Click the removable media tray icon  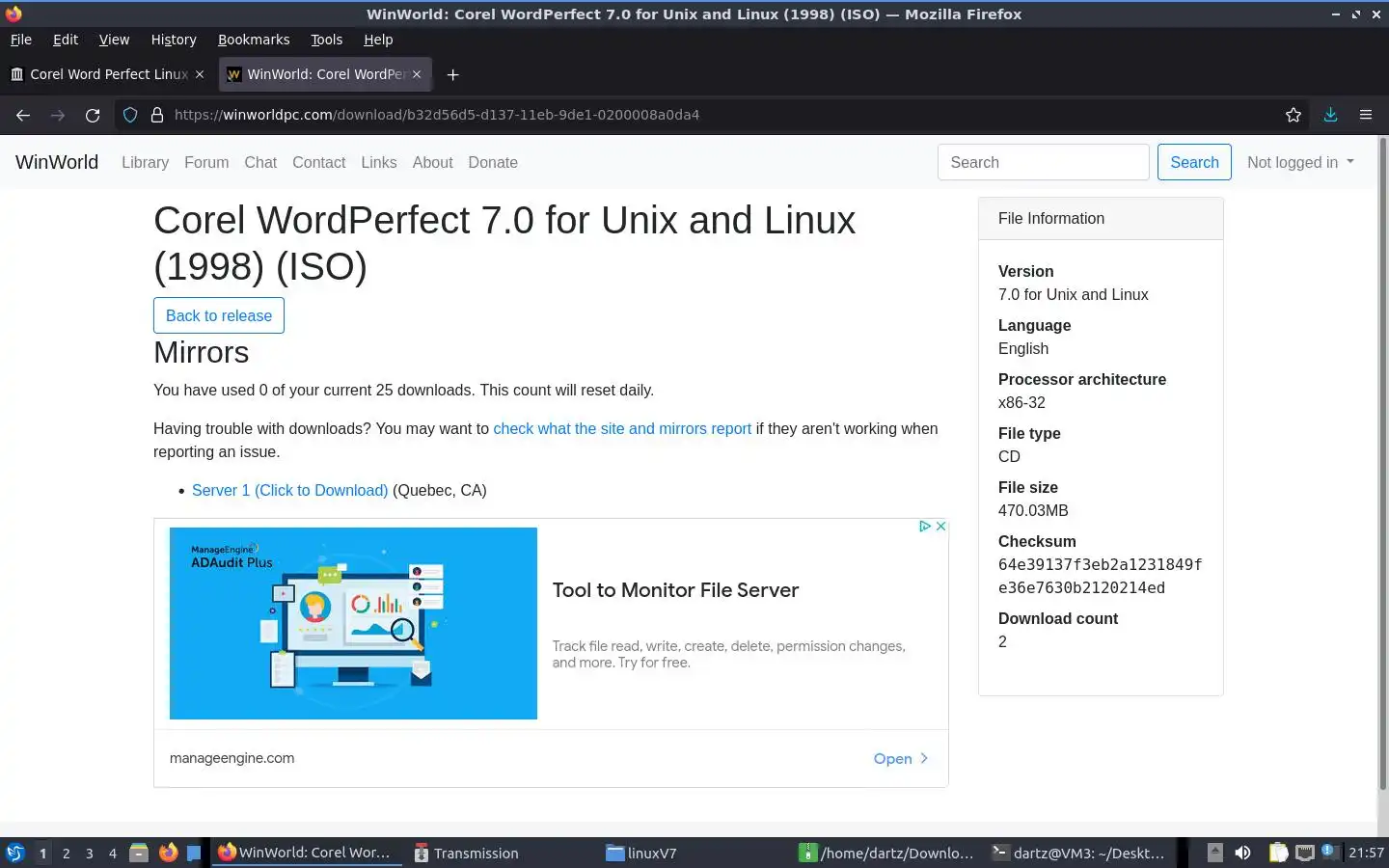1215,853
